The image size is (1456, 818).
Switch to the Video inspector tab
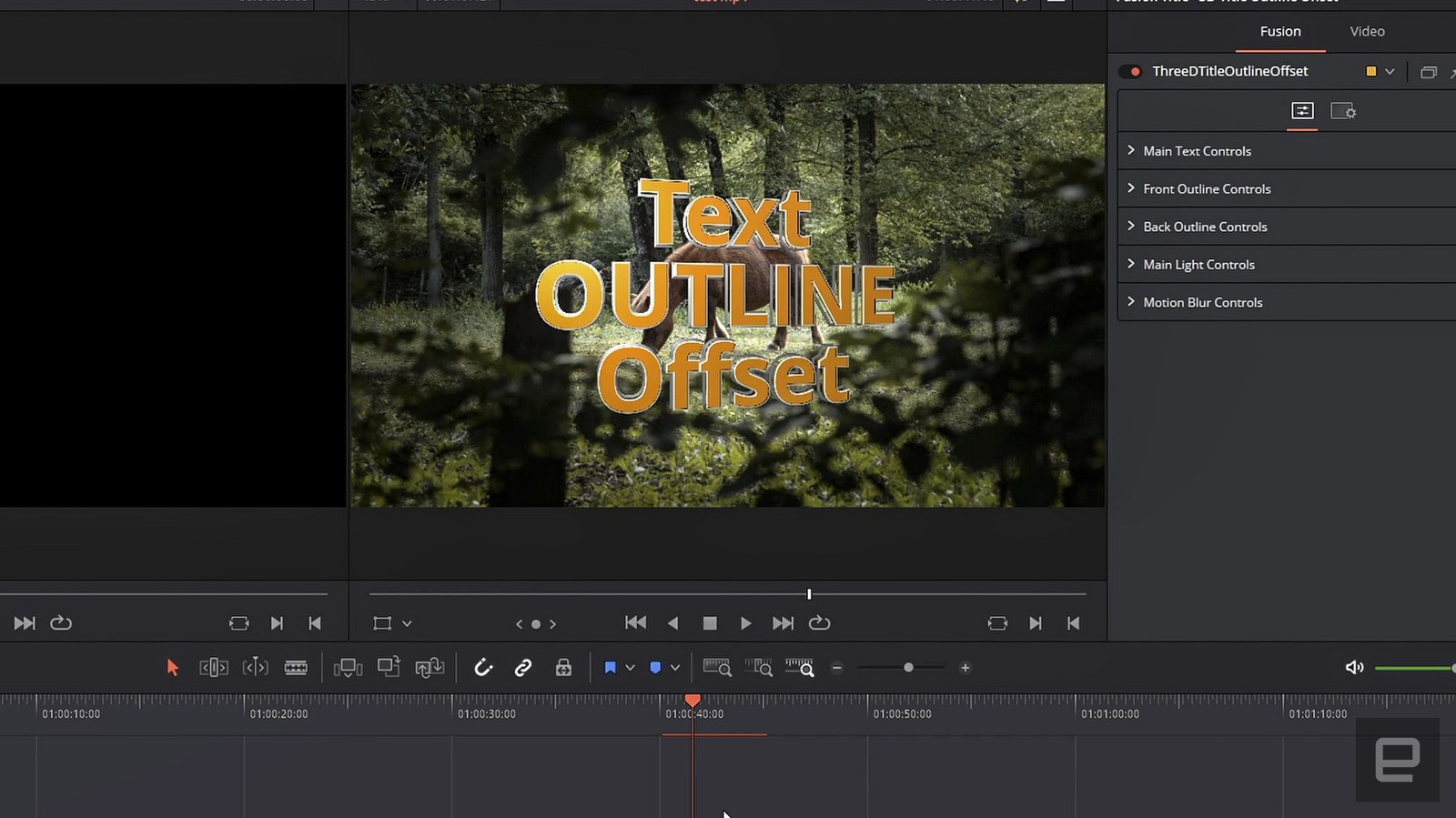tap(1367, 32)
